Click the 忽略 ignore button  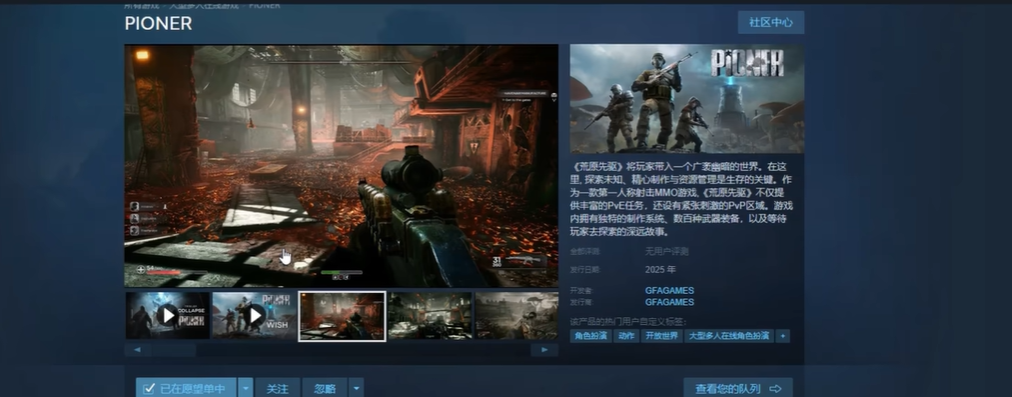tap(325, 388)
